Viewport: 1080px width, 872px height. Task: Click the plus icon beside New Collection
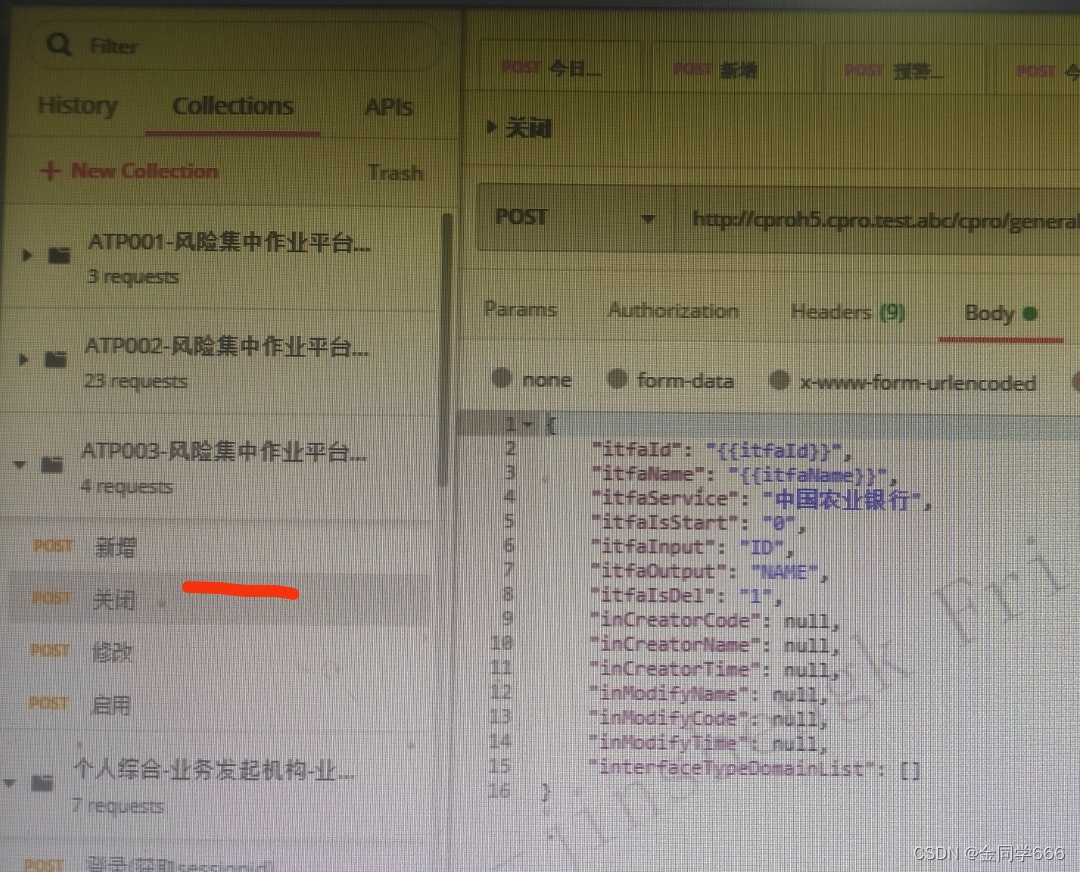(50, 170)
